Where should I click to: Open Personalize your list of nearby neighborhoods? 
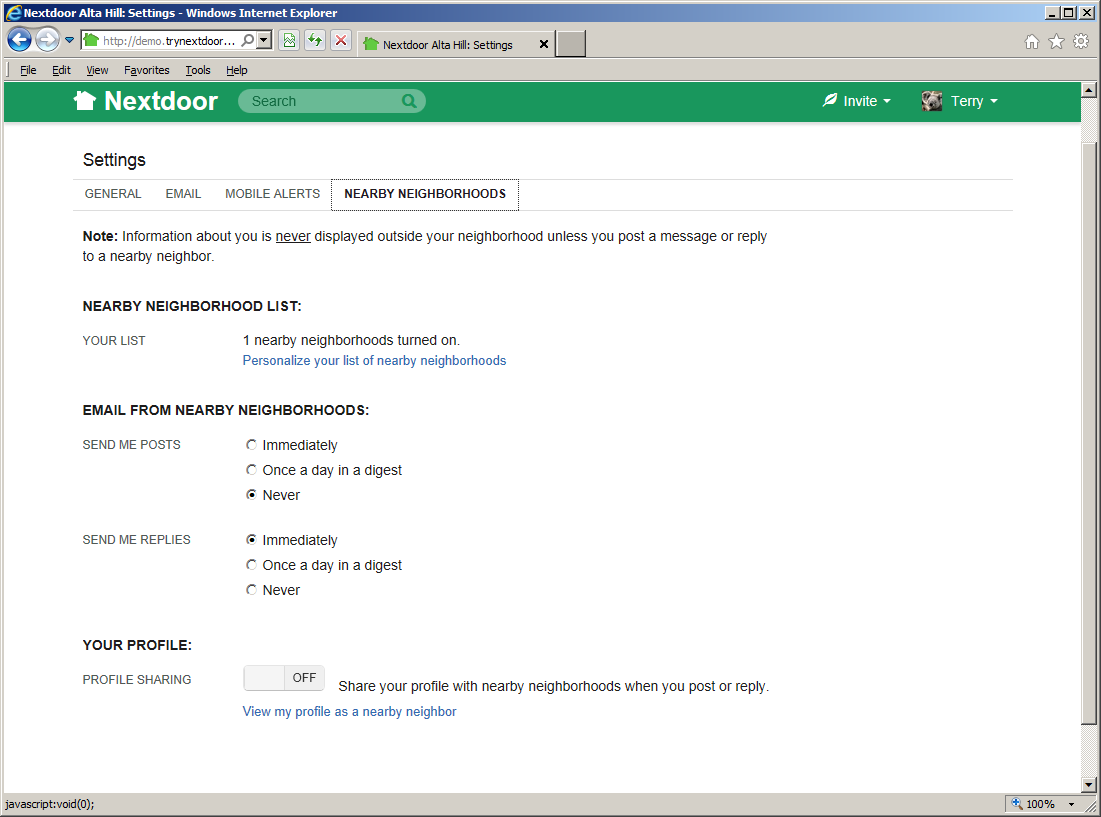point(373,360)
